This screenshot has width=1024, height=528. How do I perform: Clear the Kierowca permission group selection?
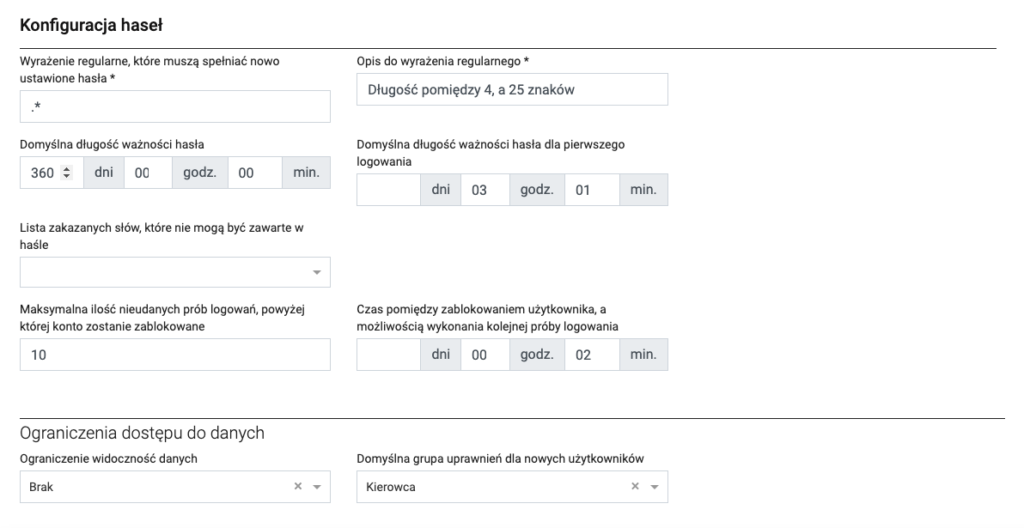[634, 487]
